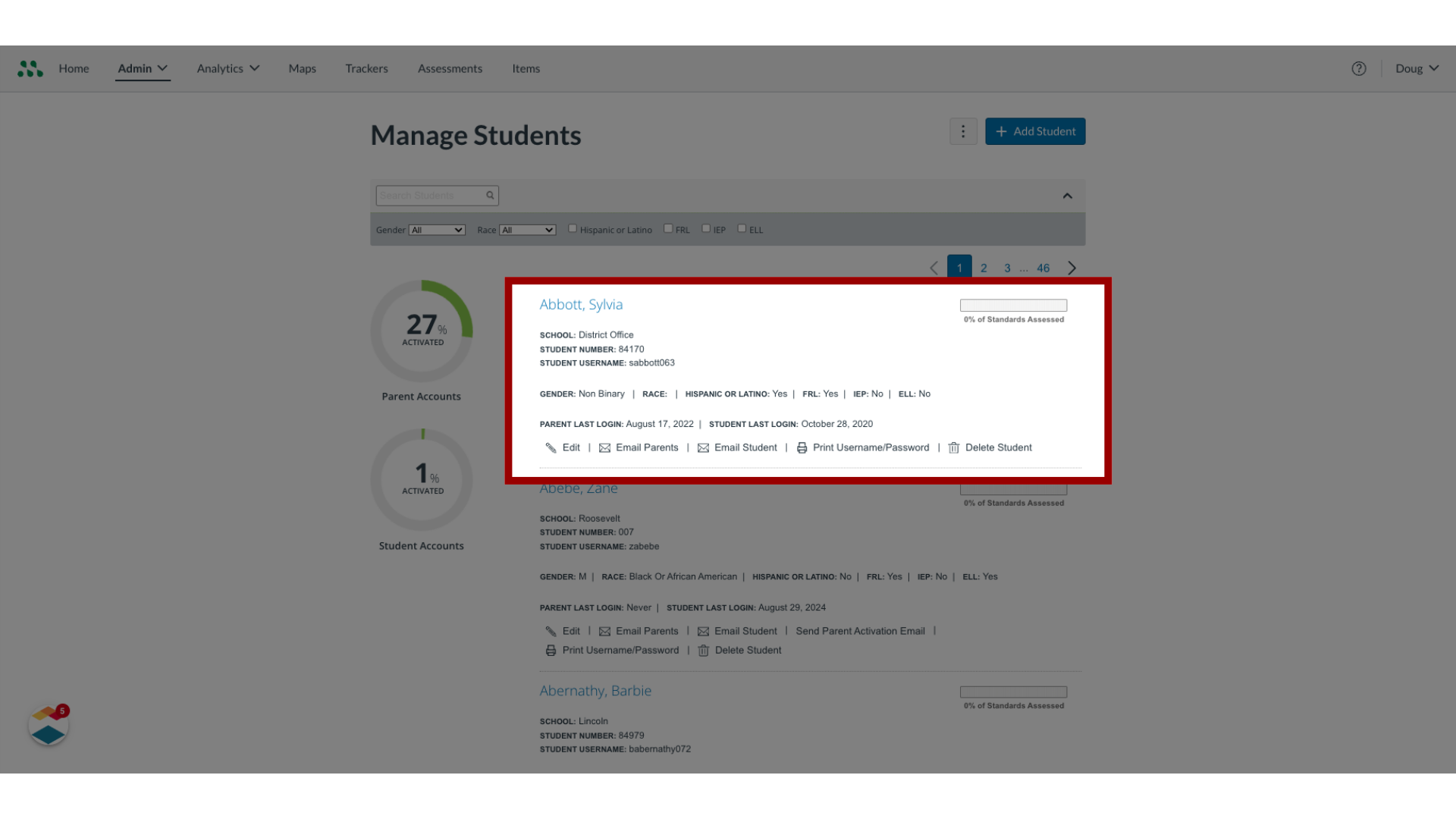The width and height of the screenshot is (1456, 819).
Task: Click the three-dot overflow menu icon
Action: pyautogui.click(x=963, y=131)
